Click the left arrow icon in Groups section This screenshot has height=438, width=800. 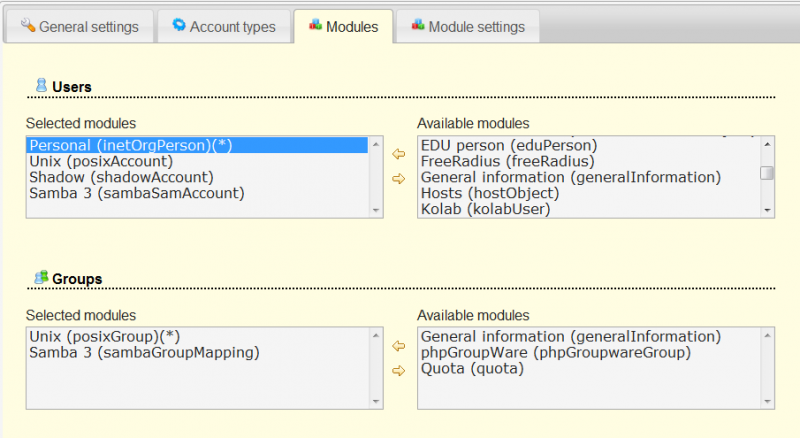[x=398, y=346]
